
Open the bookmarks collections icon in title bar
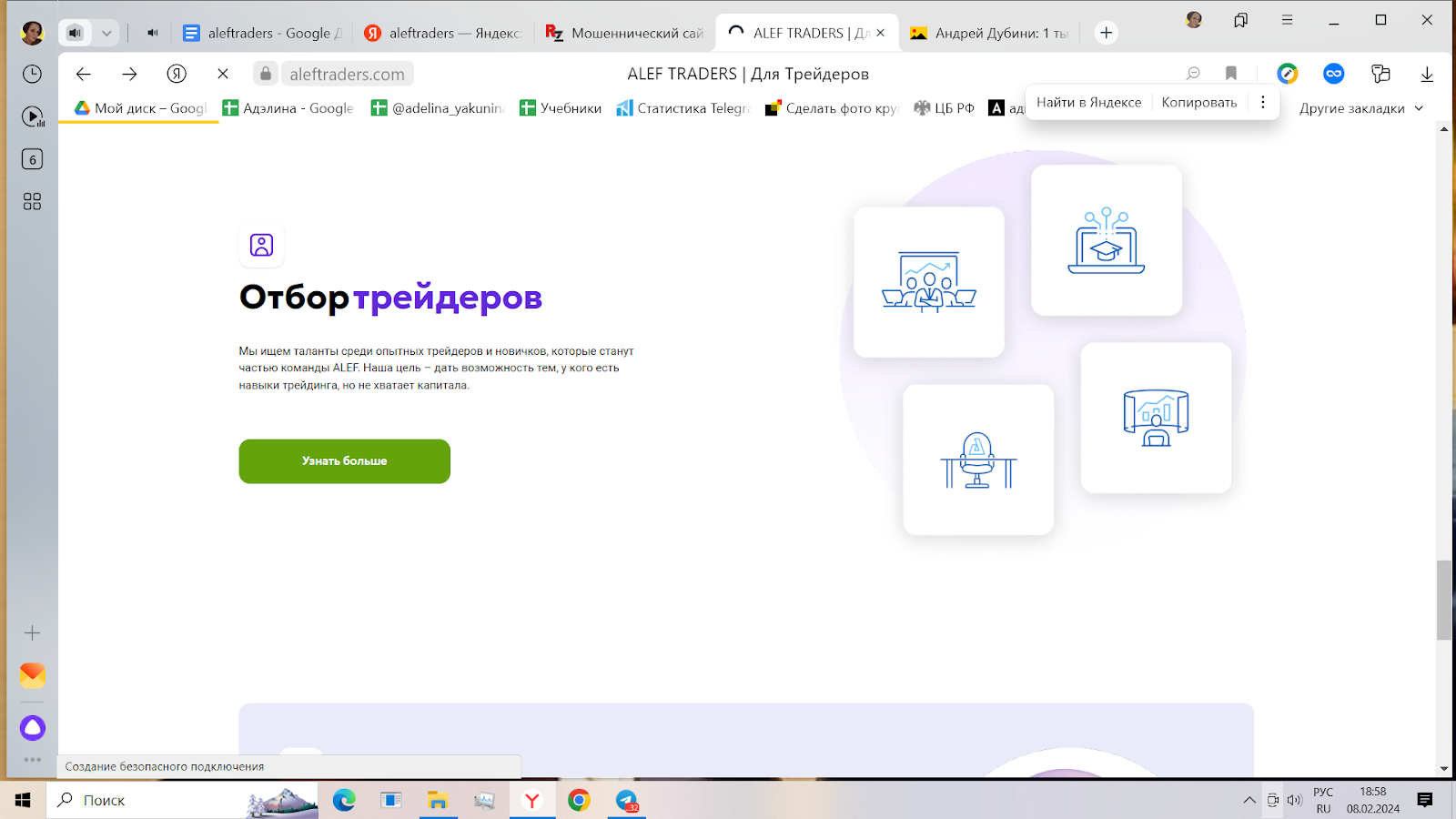(x=1240, y=20)
